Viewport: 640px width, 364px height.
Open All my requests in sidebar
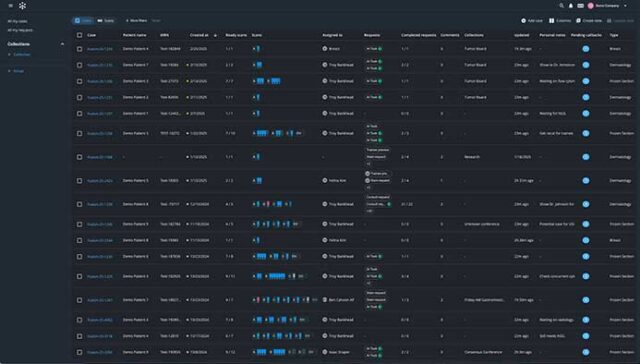coord(20,30)
